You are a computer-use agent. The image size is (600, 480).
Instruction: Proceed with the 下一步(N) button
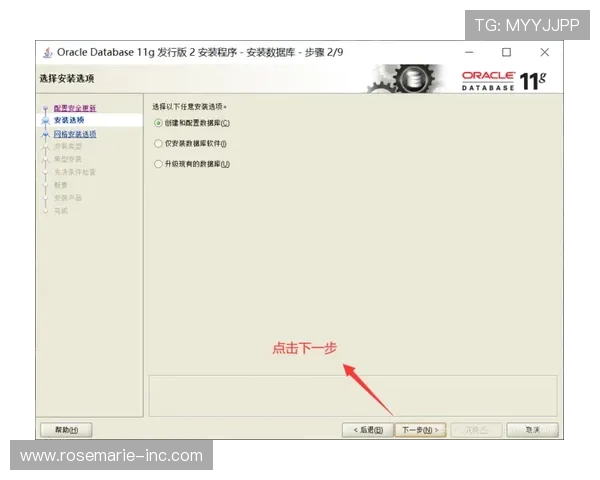click(420, 430)
